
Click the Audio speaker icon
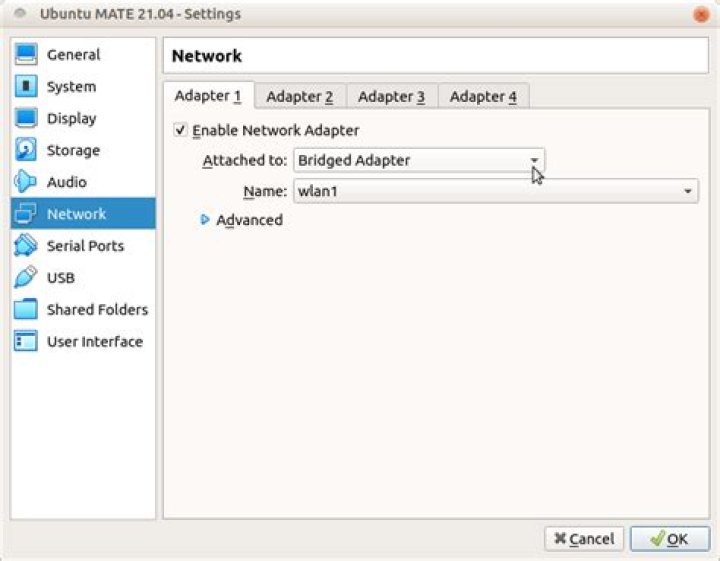[25, 182]
